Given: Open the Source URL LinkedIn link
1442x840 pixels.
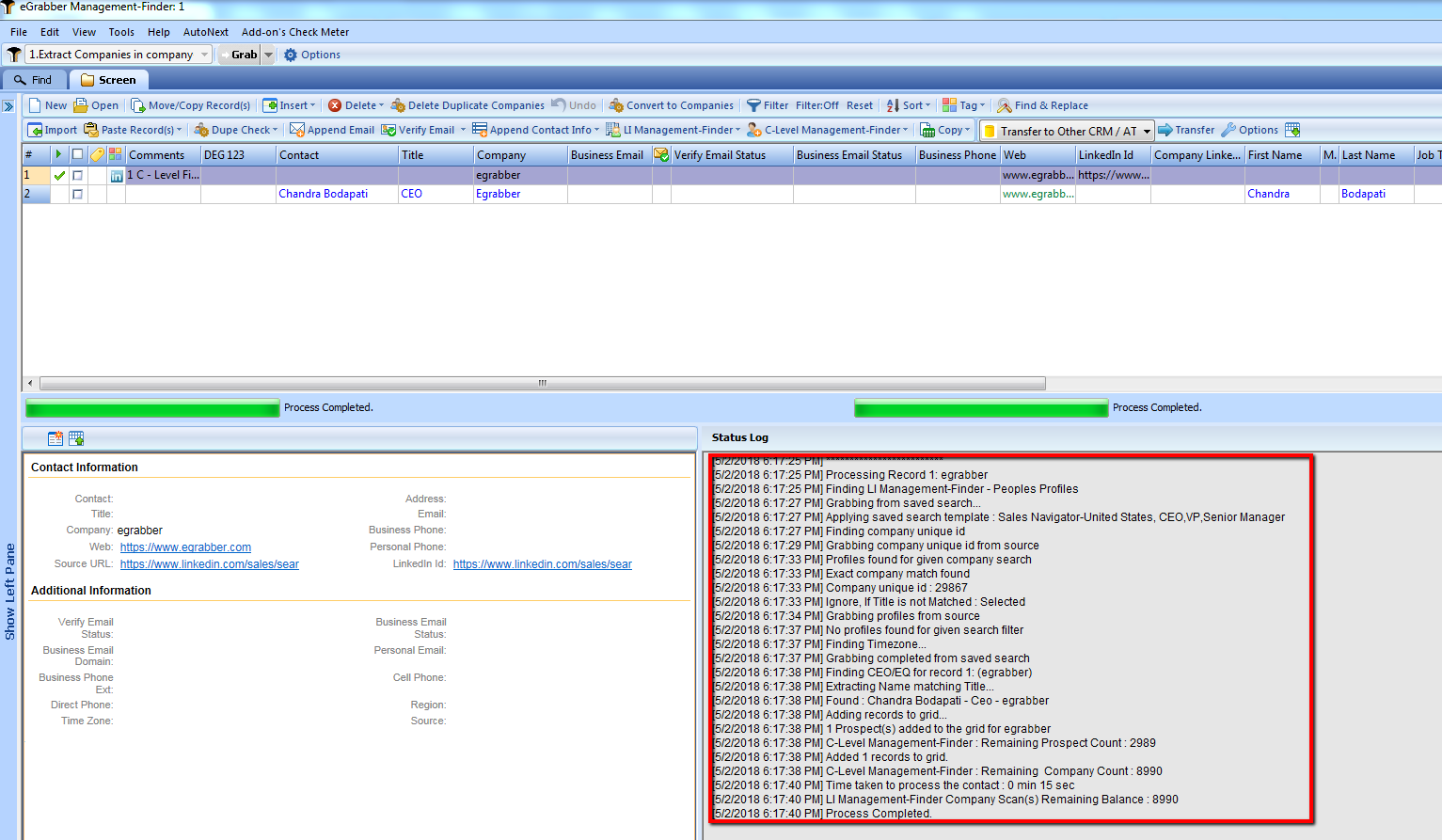Looking at the screenshot, I should (210, 564).
